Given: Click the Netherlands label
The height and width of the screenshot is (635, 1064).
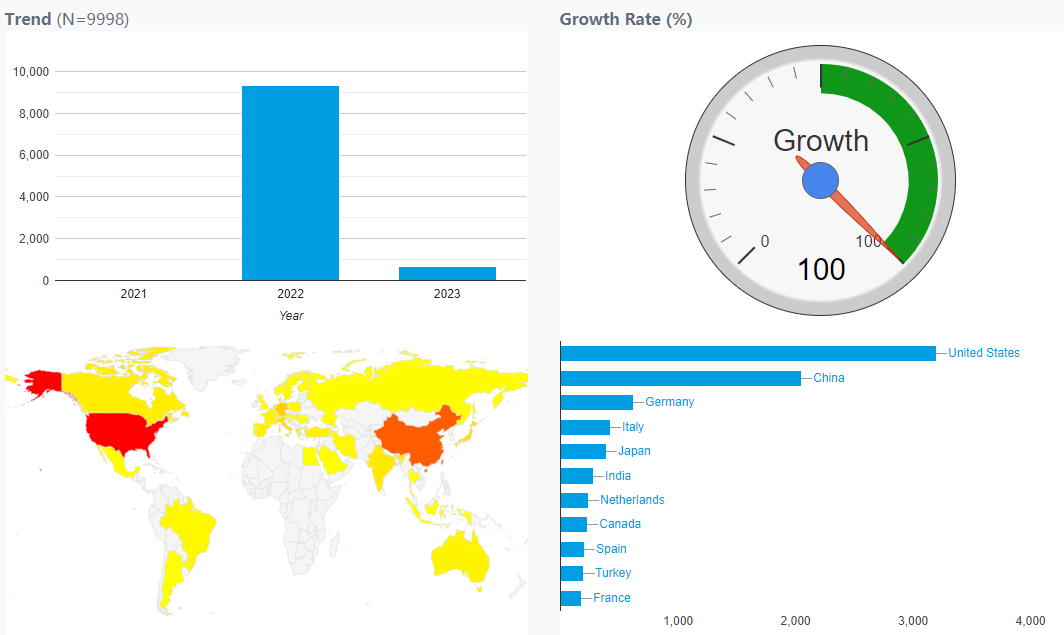Looking at the screenshot, I should [632, 499].
